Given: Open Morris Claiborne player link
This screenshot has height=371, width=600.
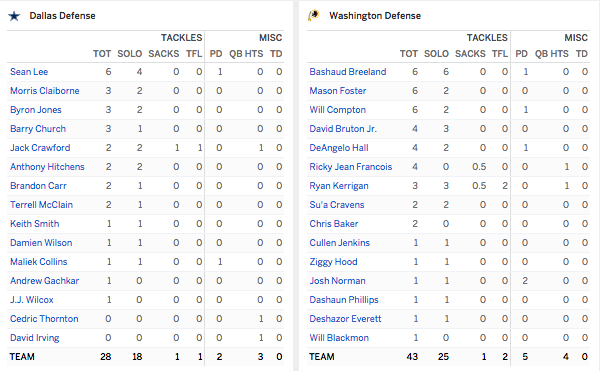Looking at the screenshot, I should click(45, 91).
